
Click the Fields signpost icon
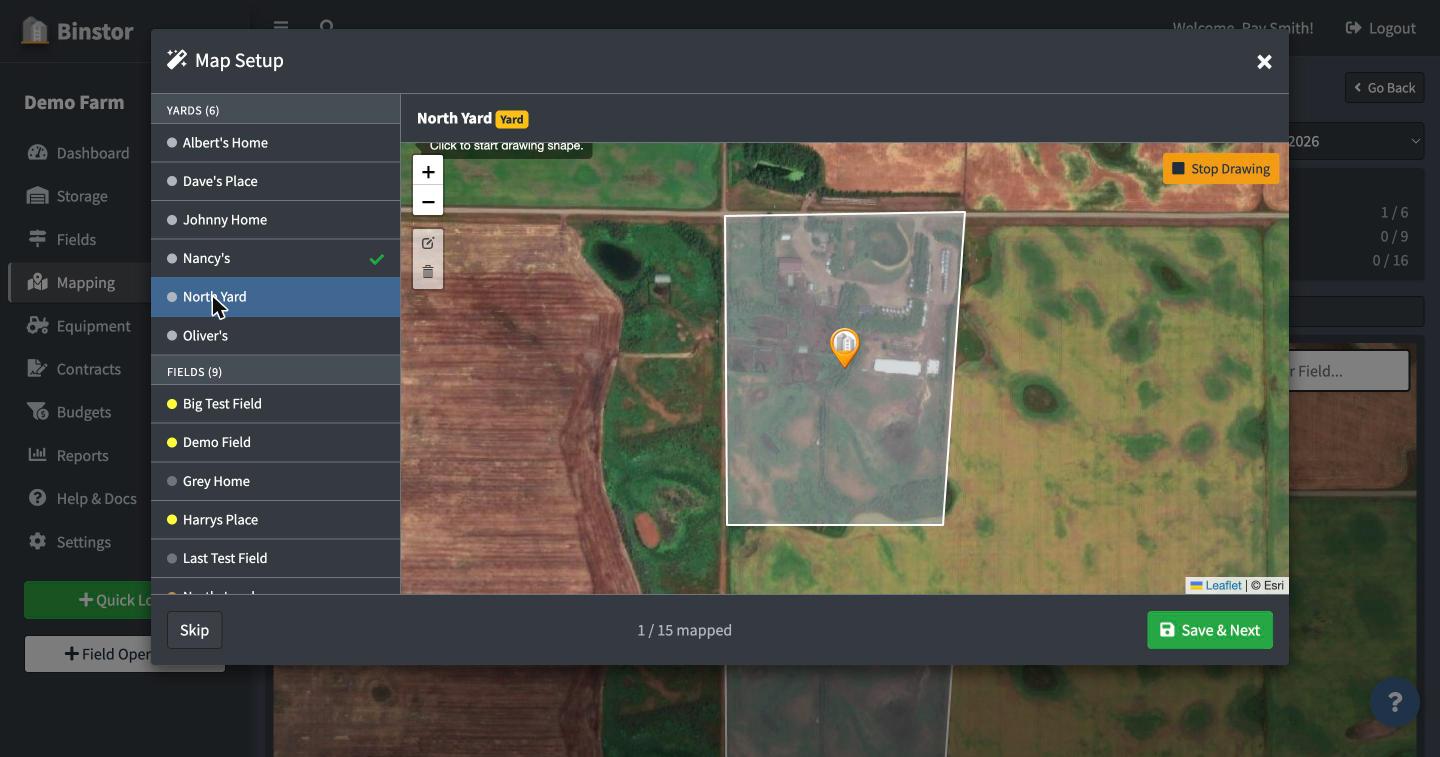(x=38, y=239)
